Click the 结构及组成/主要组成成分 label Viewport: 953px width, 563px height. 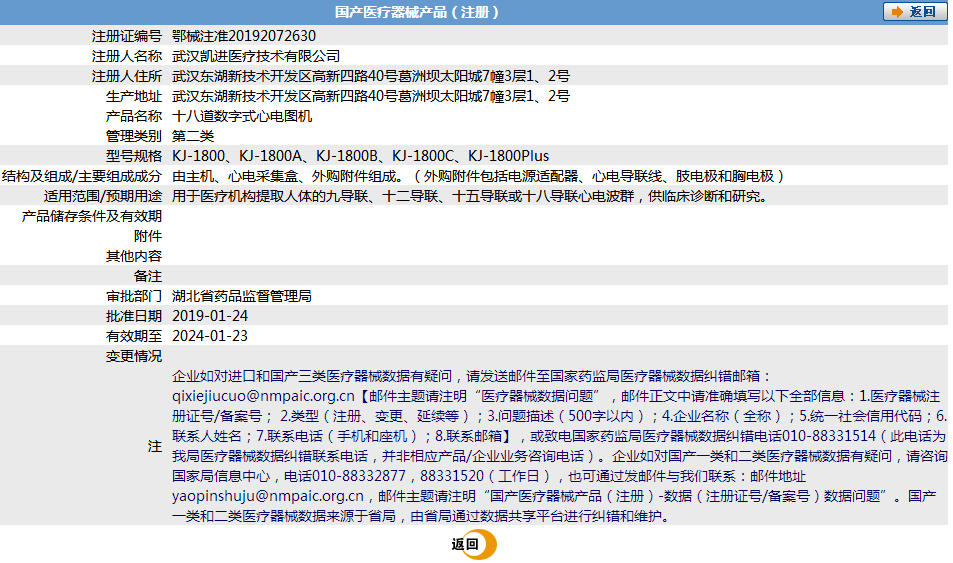[82, 176]
